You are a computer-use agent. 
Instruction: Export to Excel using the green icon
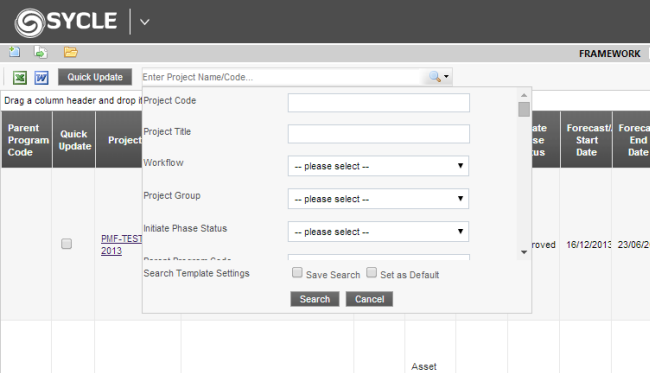[20, 78]
